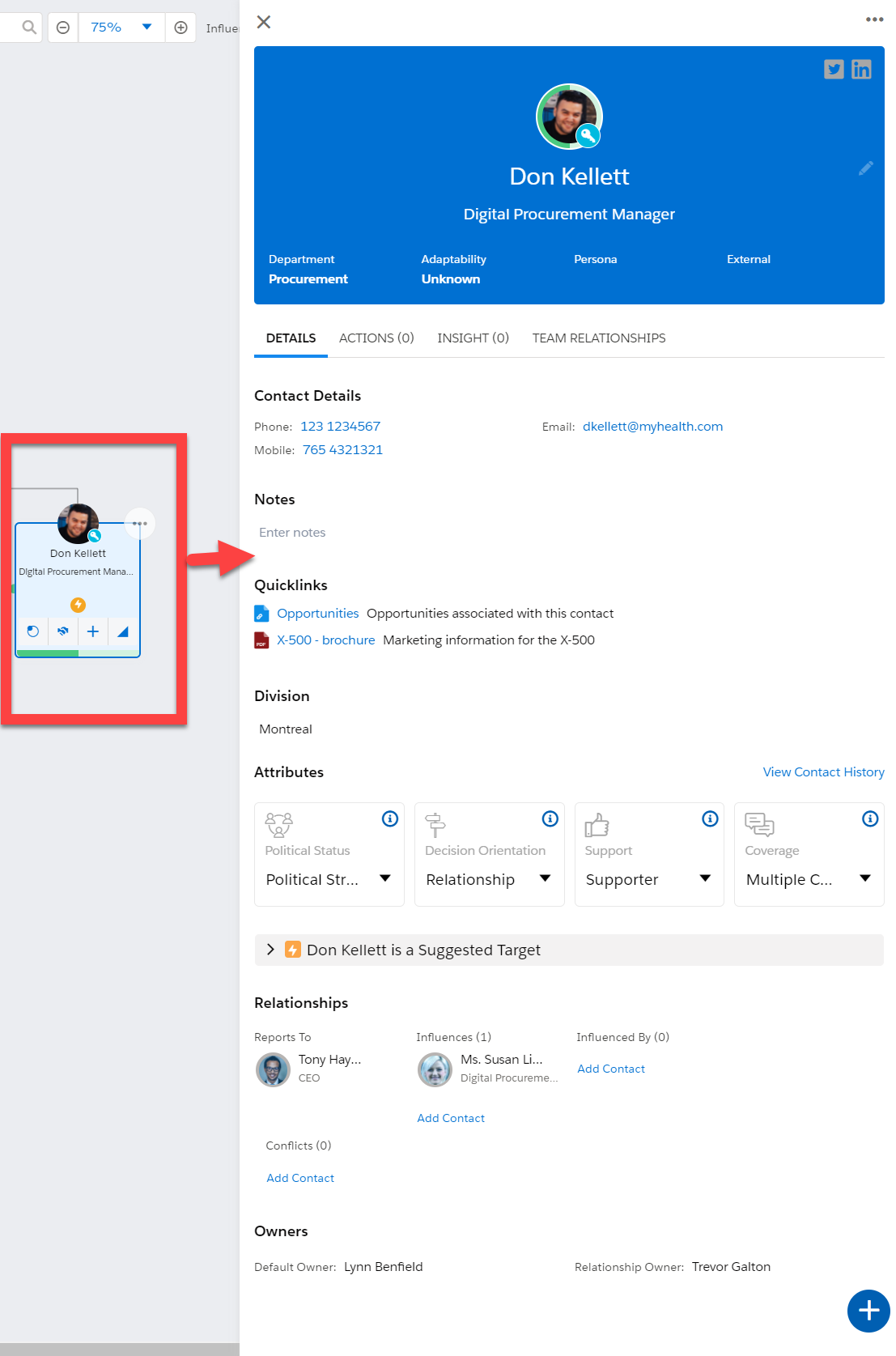Click the pencil edit icon in header
Image resolution: width=896 pixels, height=1356 pixels.
tap(866, 168)
